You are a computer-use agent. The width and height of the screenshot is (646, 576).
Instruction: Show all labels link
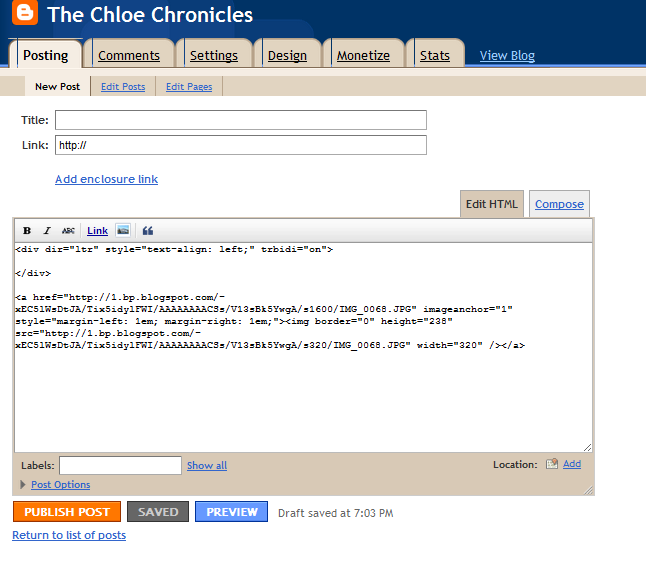coord(207,465)
